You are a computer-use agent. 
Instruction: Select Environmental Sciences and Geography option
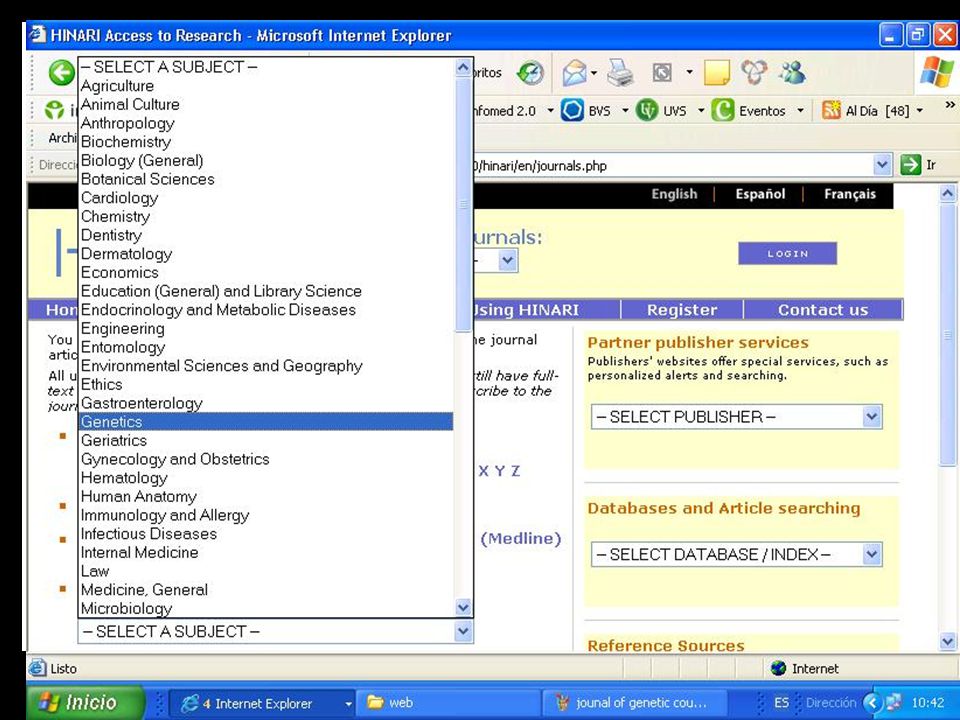[x=266, y=366]
